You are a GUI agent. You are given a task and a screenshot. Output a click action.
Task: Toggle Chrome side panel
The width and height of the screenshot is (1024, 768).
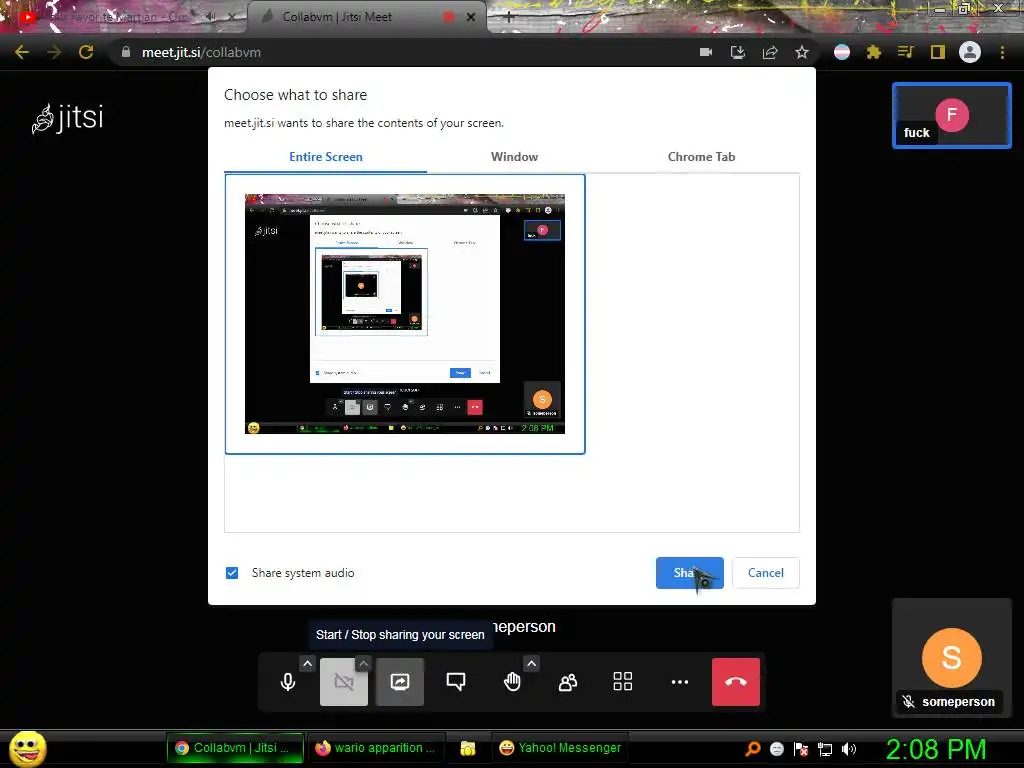938,52
